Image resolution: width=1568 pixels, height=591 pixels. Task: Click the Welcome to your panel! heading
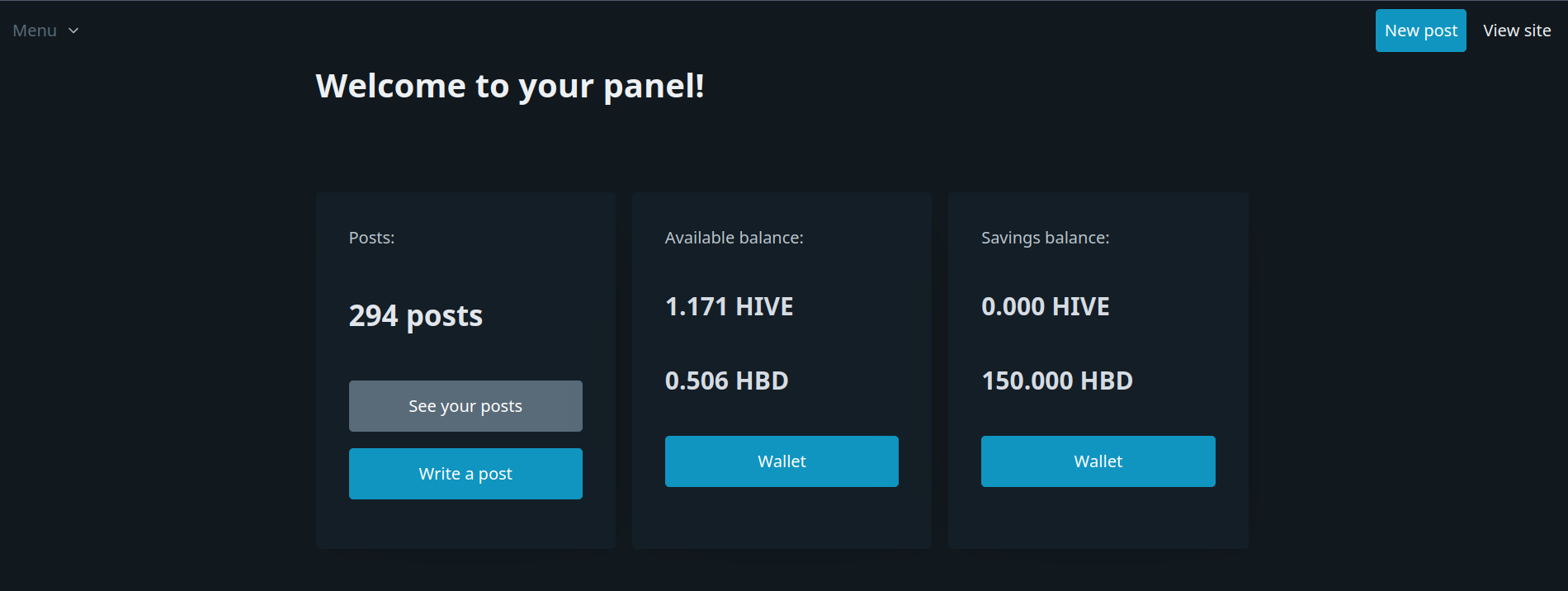click(x=510, y=86)
